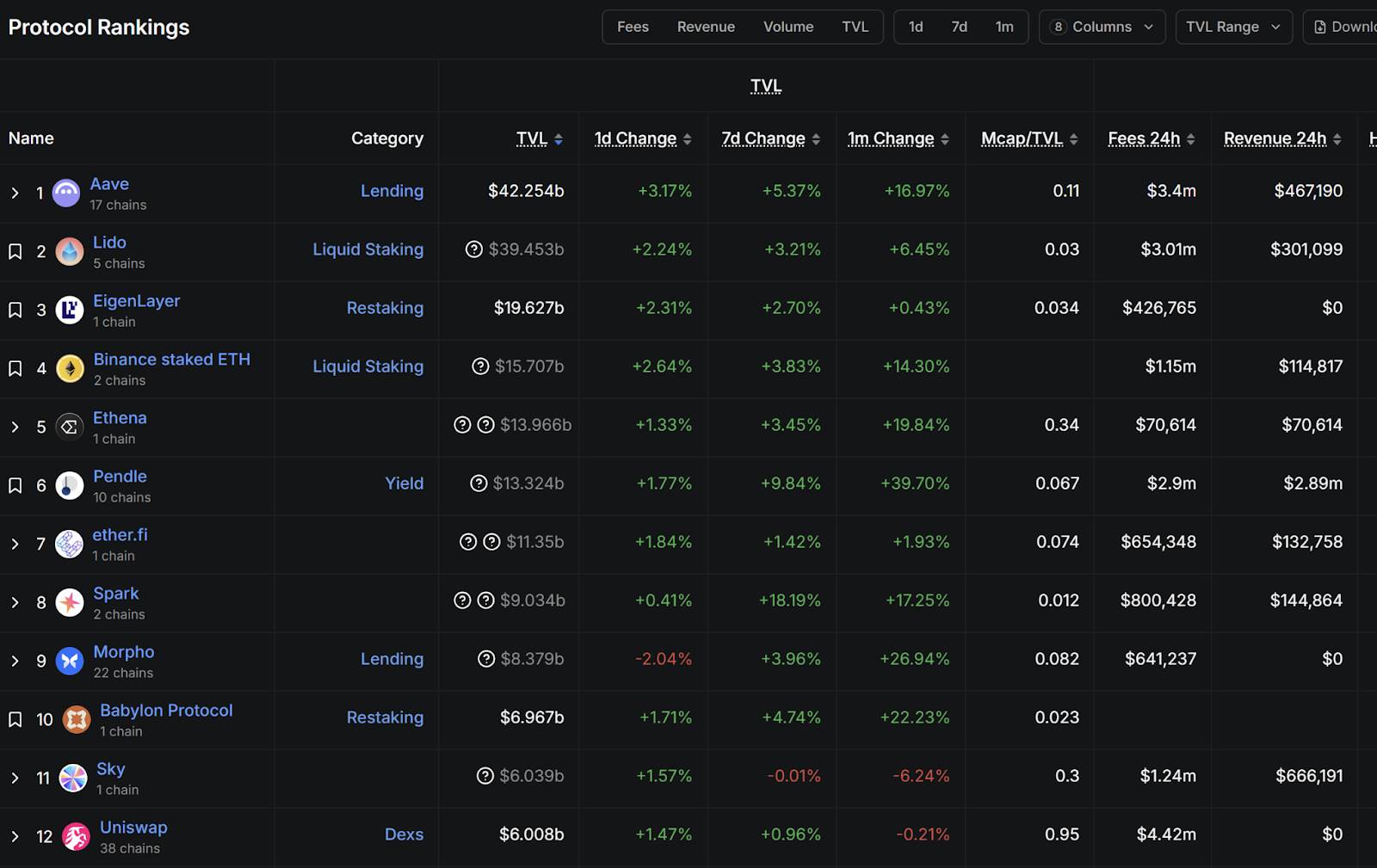Click the Uniswap unicorn logo icon

coord(76,836)
